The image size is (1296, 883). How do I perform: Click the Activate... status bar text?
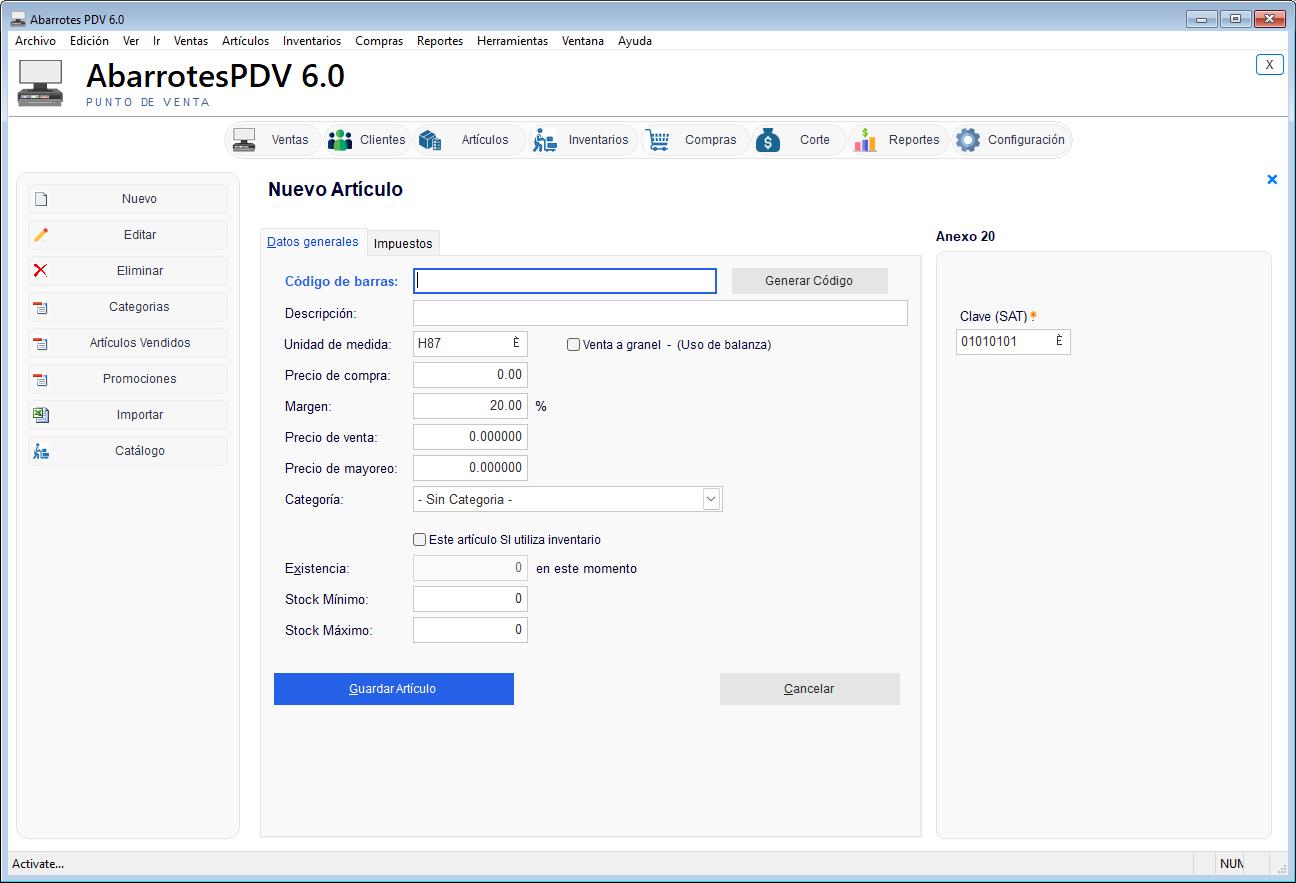38,864
